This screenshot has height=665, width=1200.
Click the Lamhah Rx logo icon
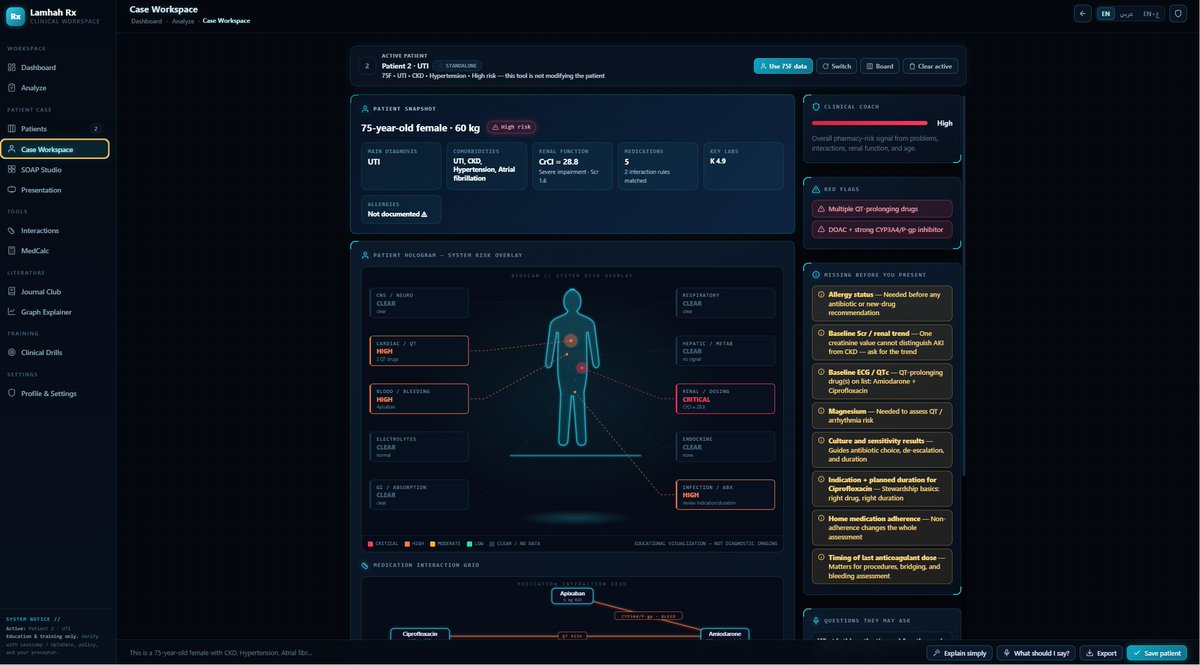[15, 16]
